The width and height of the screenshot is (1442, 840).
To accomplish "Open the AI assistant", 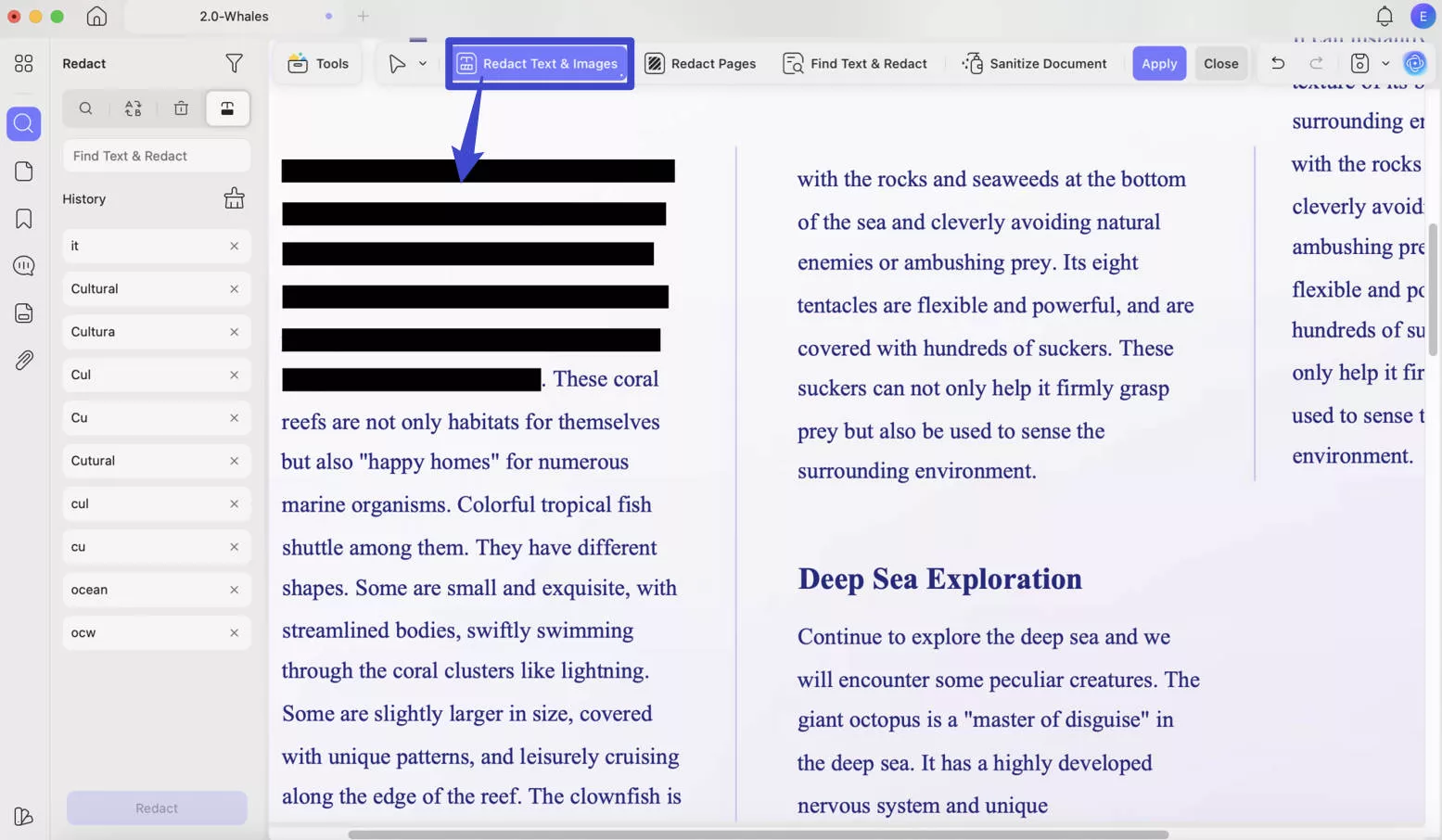I will point(1415,63).
